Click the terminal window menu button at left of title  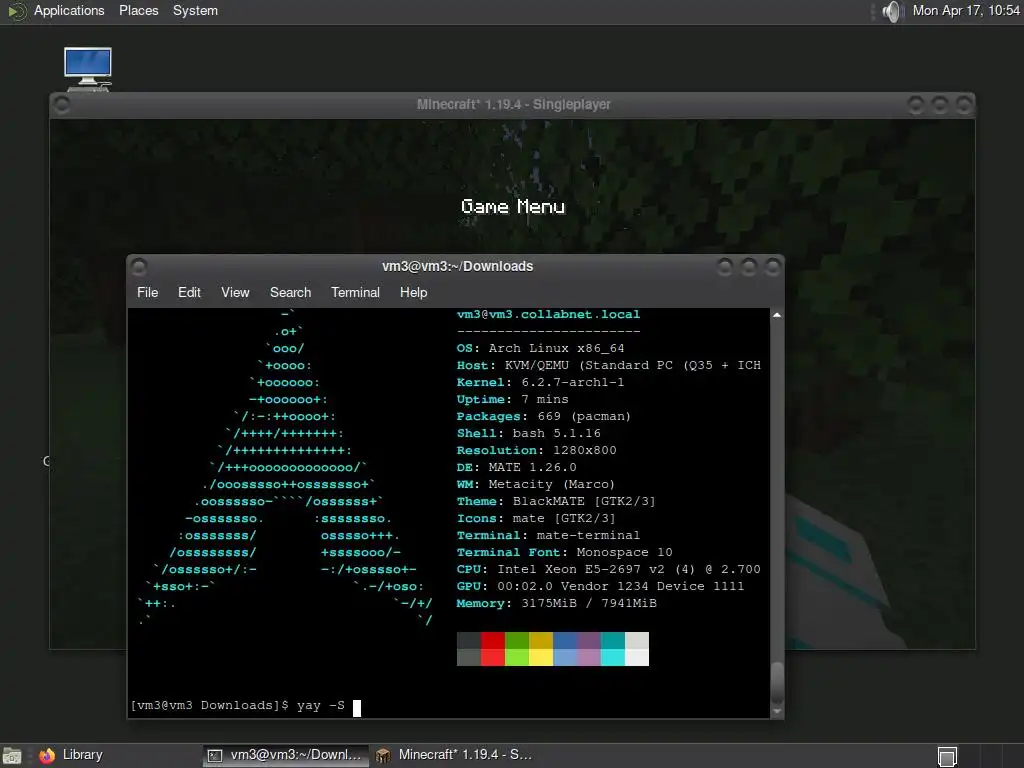pos(139,266)
